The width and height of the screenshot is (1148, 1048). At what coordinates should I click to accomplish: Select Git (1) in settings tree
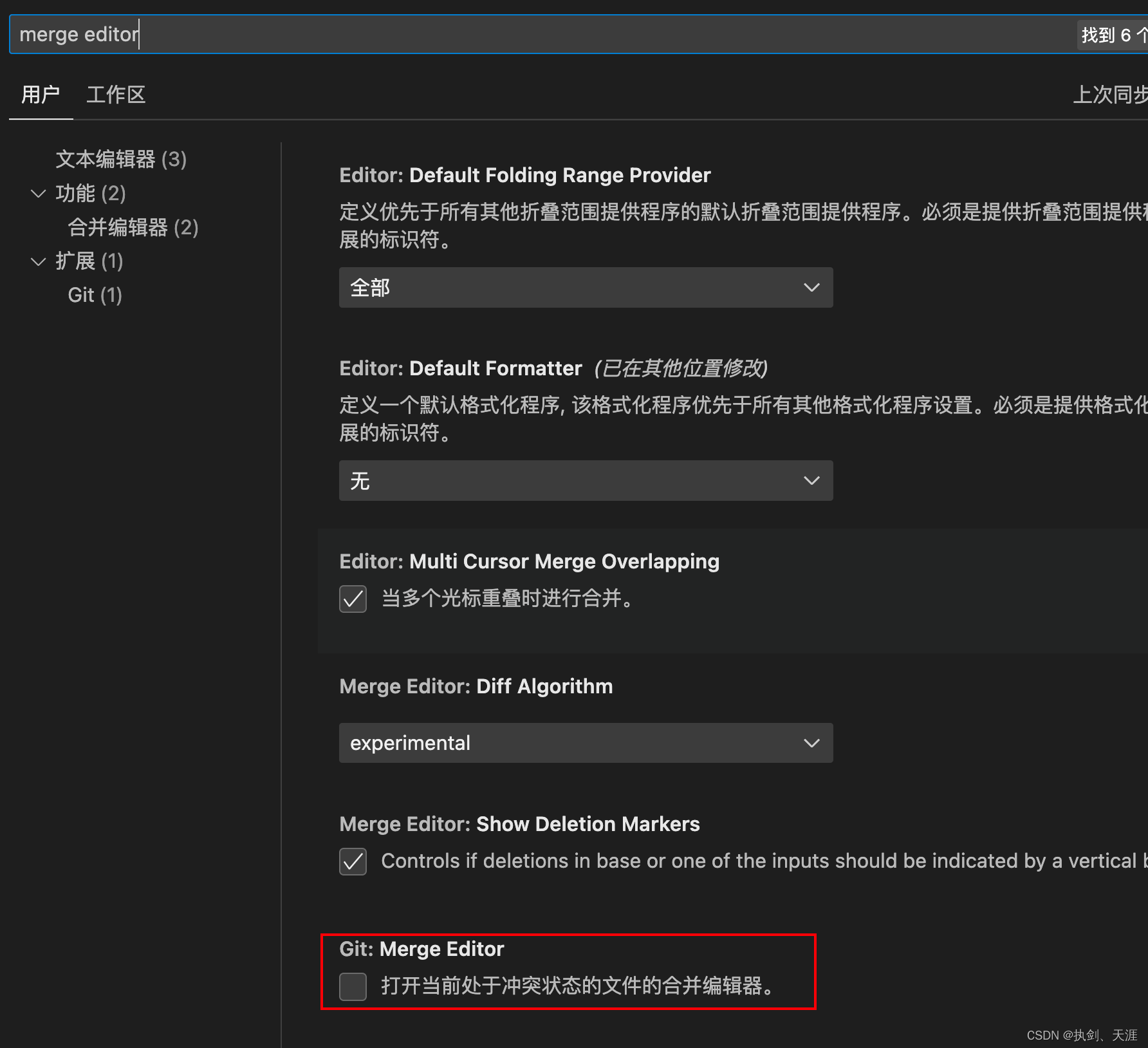coord(95,295)
